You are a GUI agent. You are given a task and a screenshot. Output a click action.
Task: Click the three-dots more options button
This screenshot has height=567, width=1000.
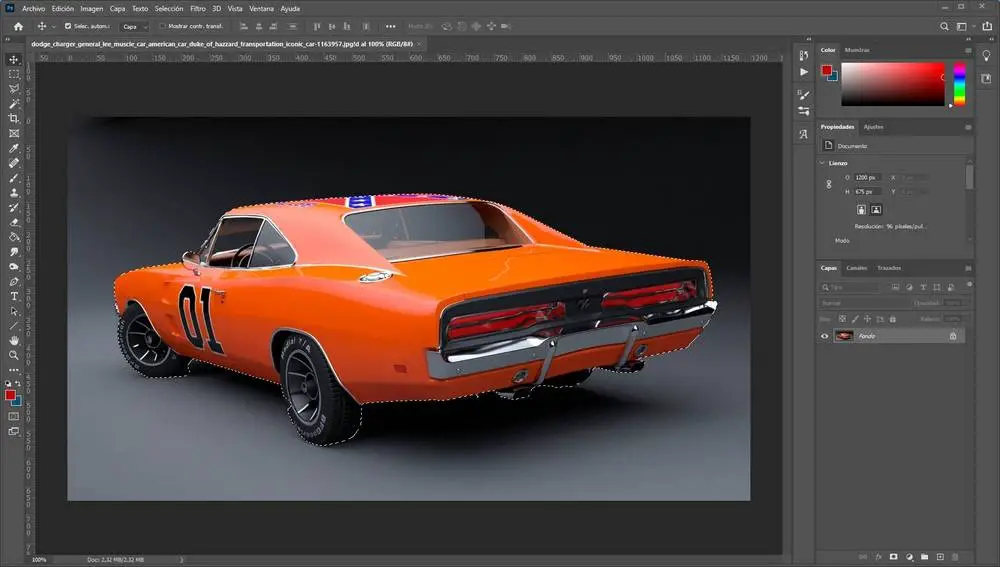pyautogui.click(x=390, y=26)
